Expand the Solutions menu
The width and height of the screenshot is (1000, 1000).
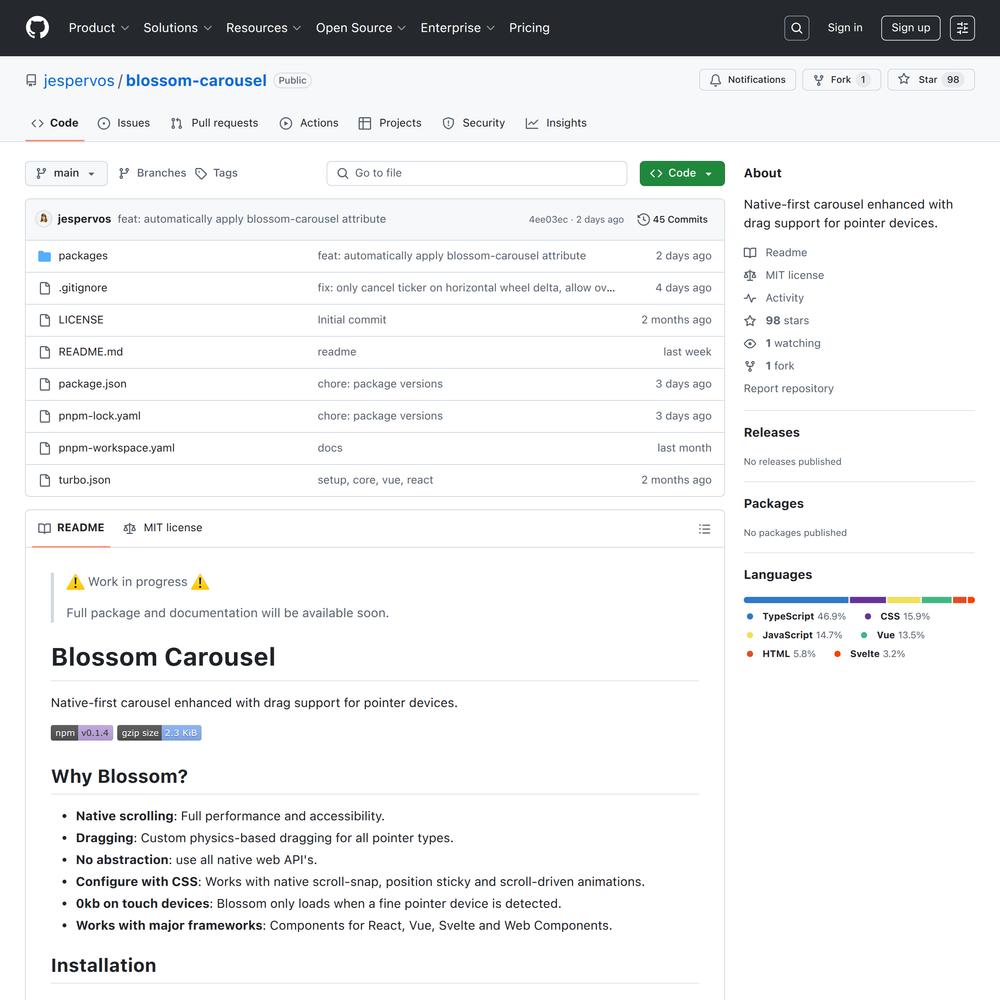point(177,28)
